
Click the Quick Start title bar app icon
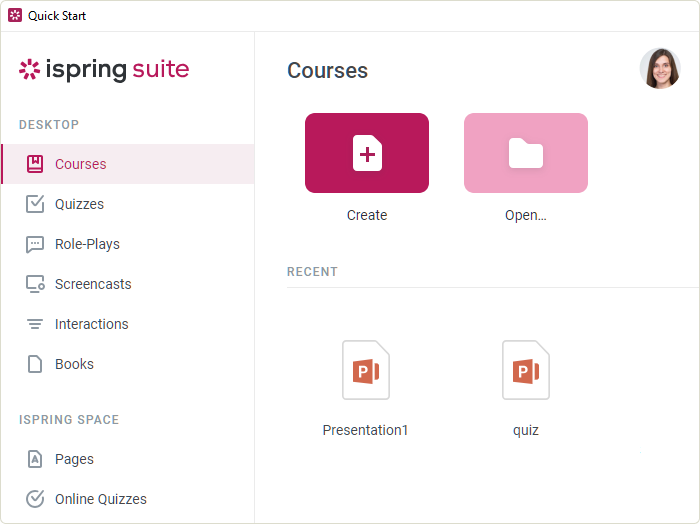(15, 15)
